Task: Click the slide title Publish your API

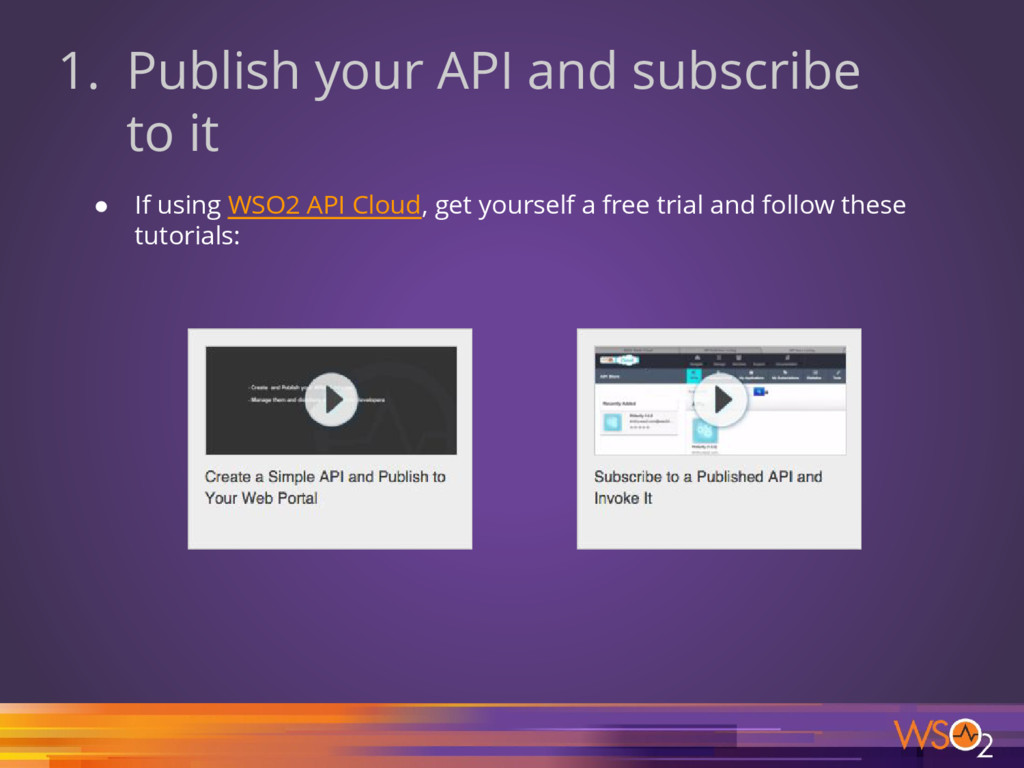Action: coord(460,101)
